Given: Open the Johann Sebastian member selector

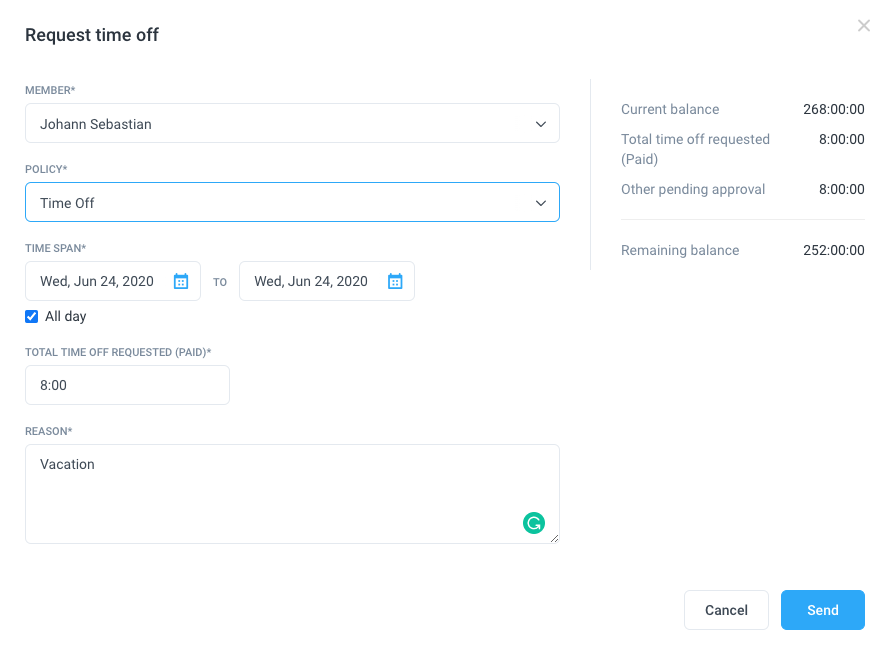Looking at the screenshot, I should (292, 123).
